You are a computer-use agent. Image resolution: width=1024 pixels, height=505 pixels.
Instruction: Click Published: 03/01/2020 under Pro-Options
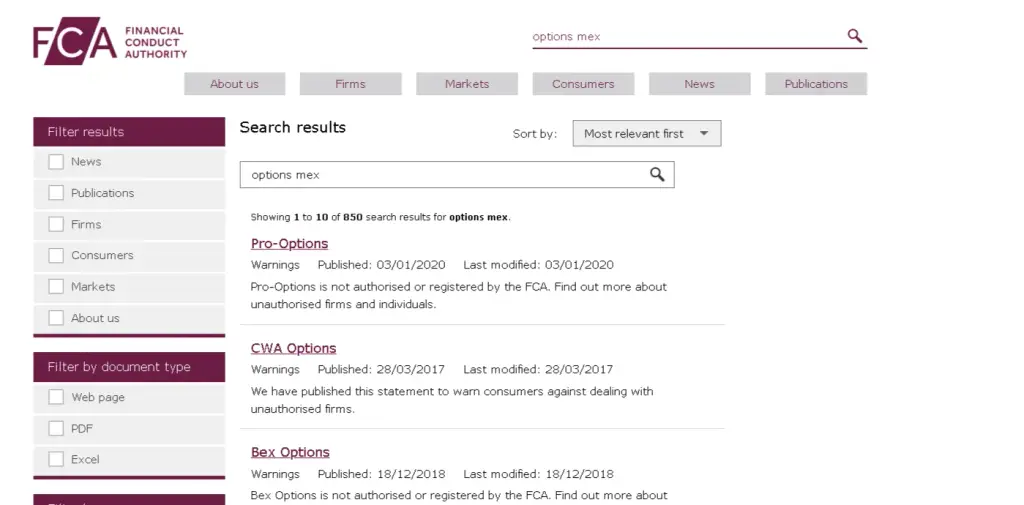[381, 265]
